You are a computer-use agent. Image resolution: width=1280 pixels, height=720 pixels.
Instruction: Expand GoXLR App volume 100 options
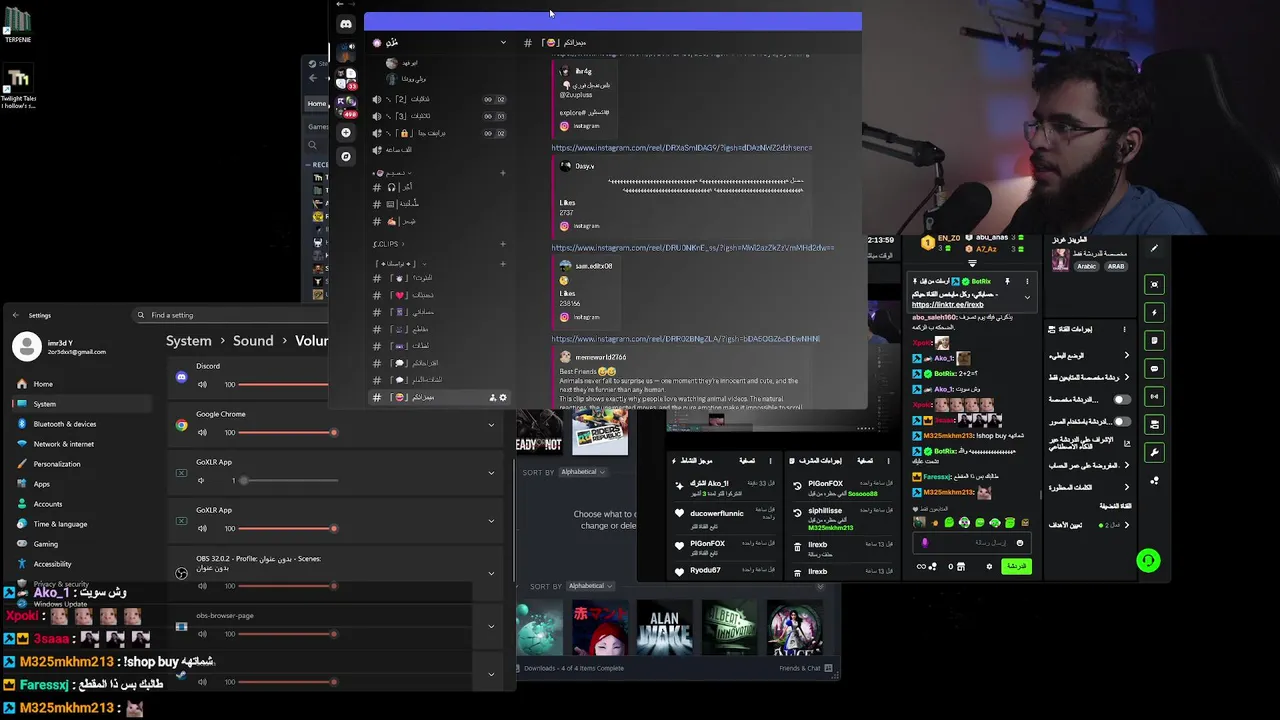491,521
